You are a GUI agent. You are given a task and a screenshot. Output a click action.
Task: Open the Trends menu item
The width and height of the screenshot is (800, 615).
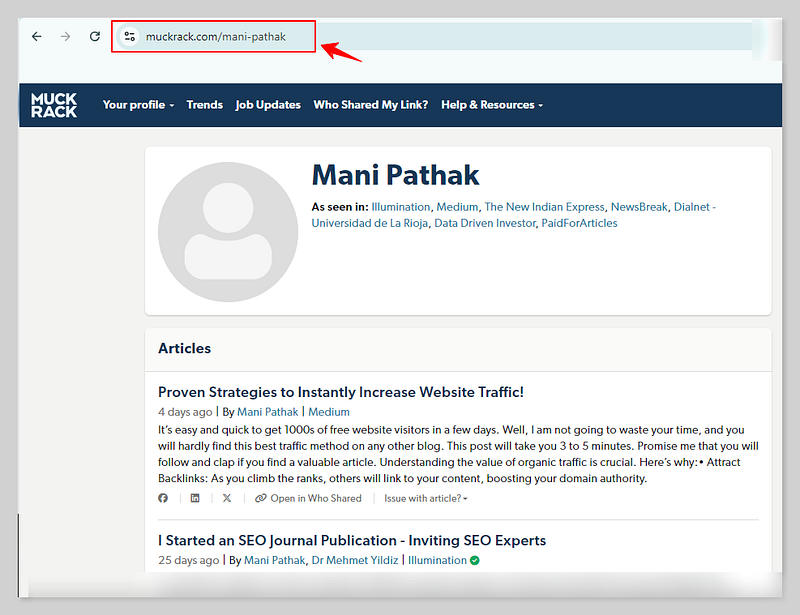(205, 105)
